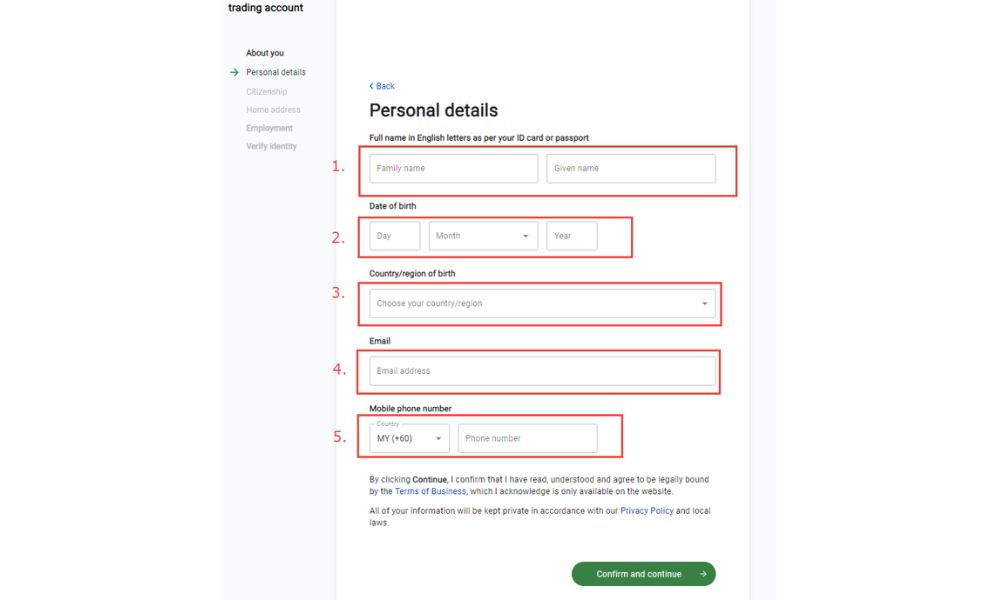Focus the Year input field
The image size is (1000, 600).
(571, 236)
